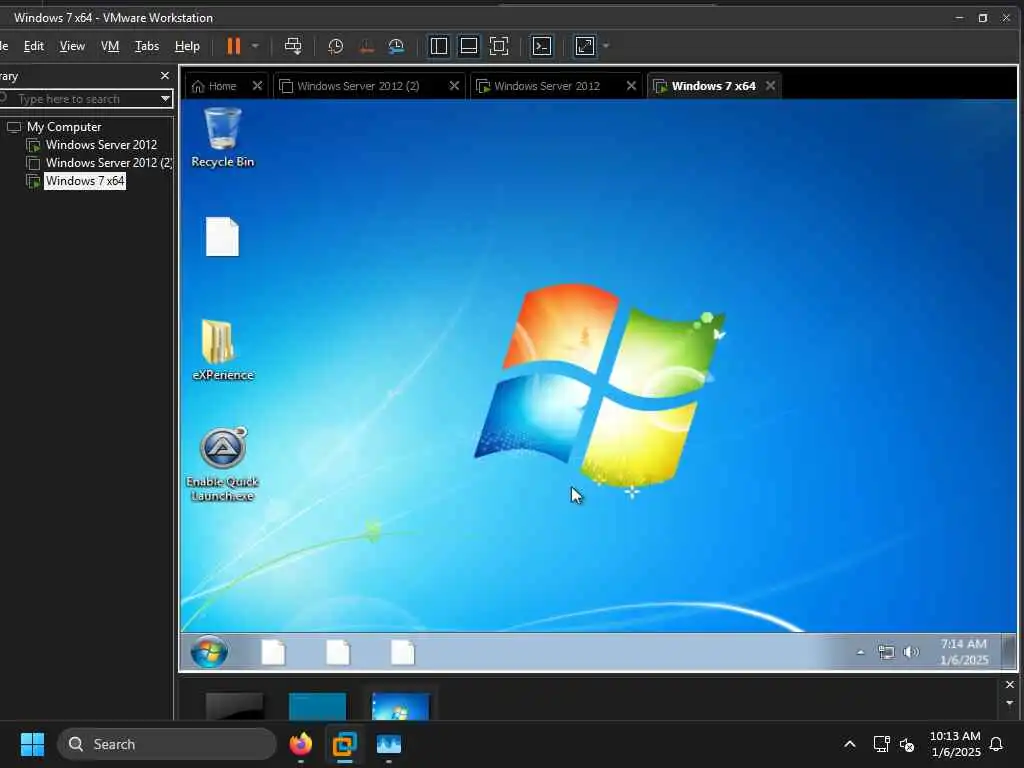Open Firefox from the host taskbar
Image resolution: width=1024 pixels, height=768 pixels.
tap(301, 744)
